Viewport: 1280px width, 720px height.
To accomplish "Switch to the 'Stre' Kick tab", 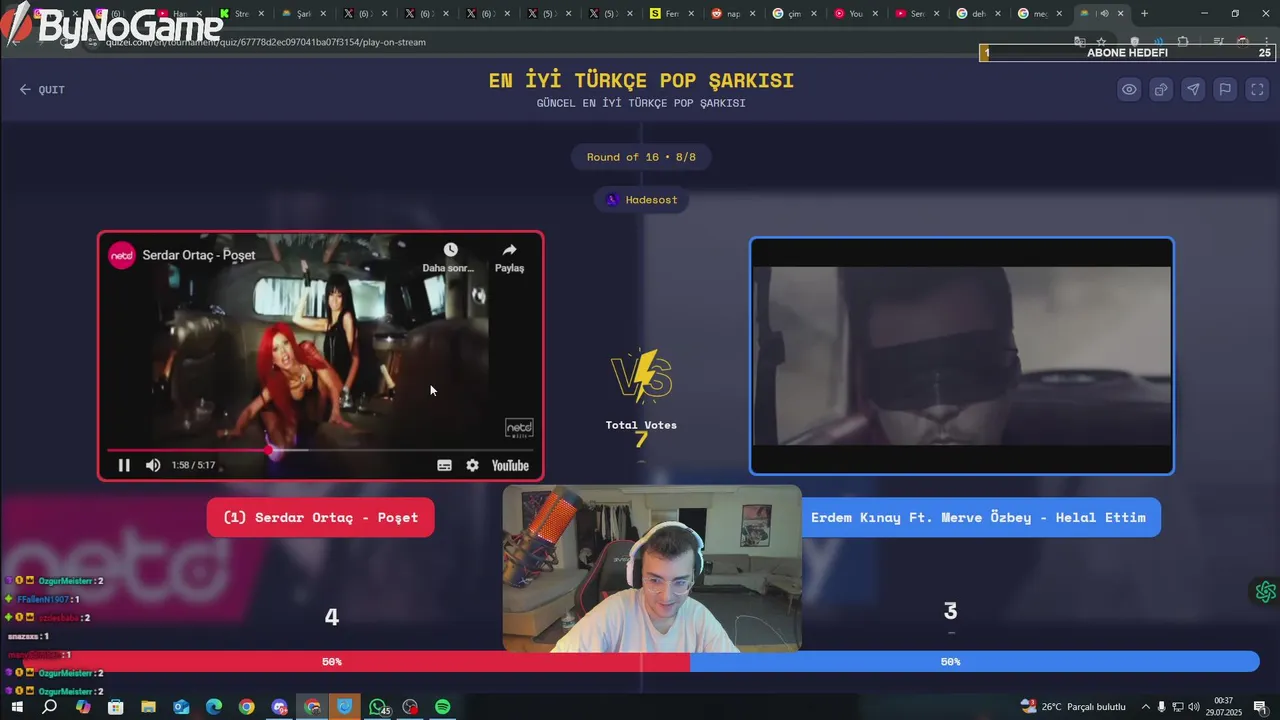I will click(241, 14).
